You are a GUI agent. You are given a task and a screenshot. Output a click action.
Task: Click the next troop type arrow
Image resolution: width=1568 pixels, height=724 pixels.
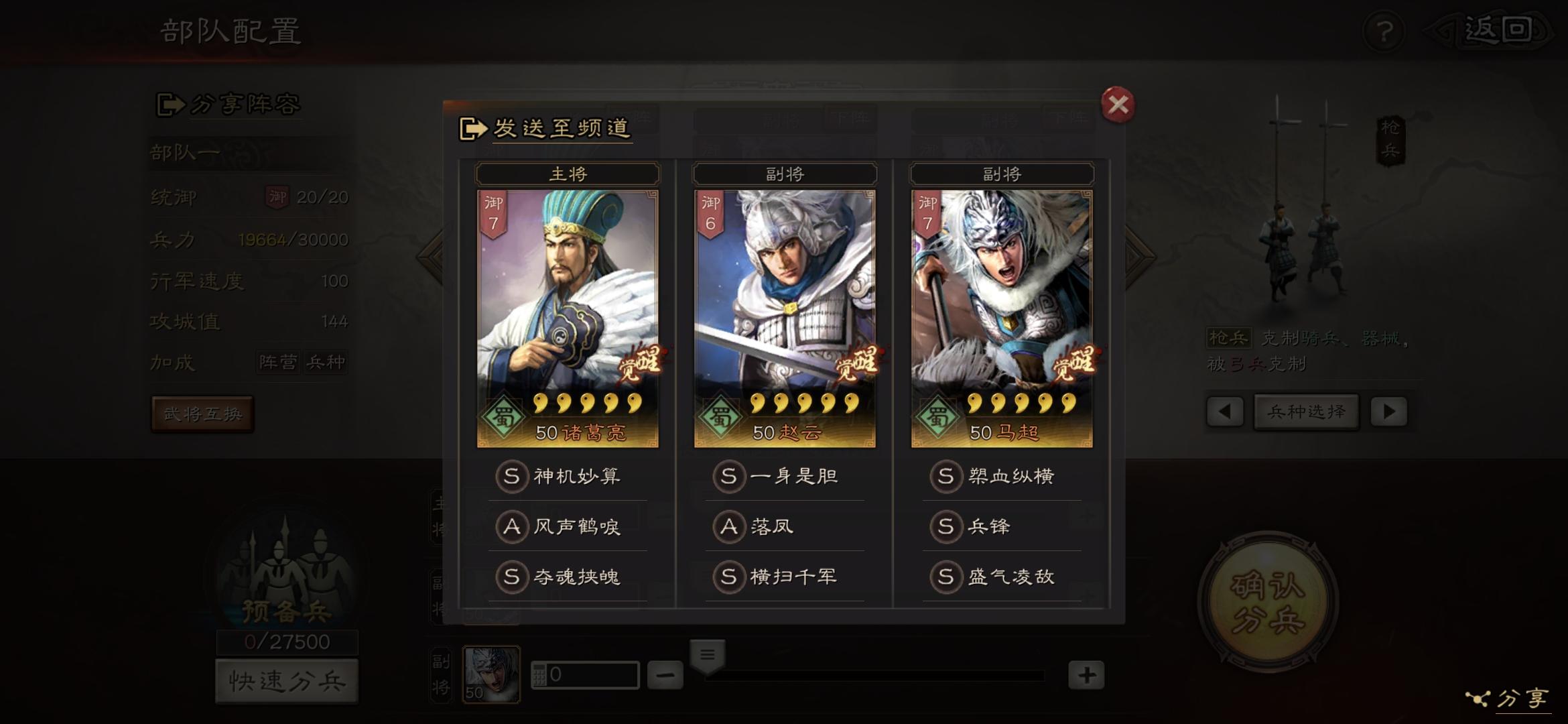tap(1388, 411)
